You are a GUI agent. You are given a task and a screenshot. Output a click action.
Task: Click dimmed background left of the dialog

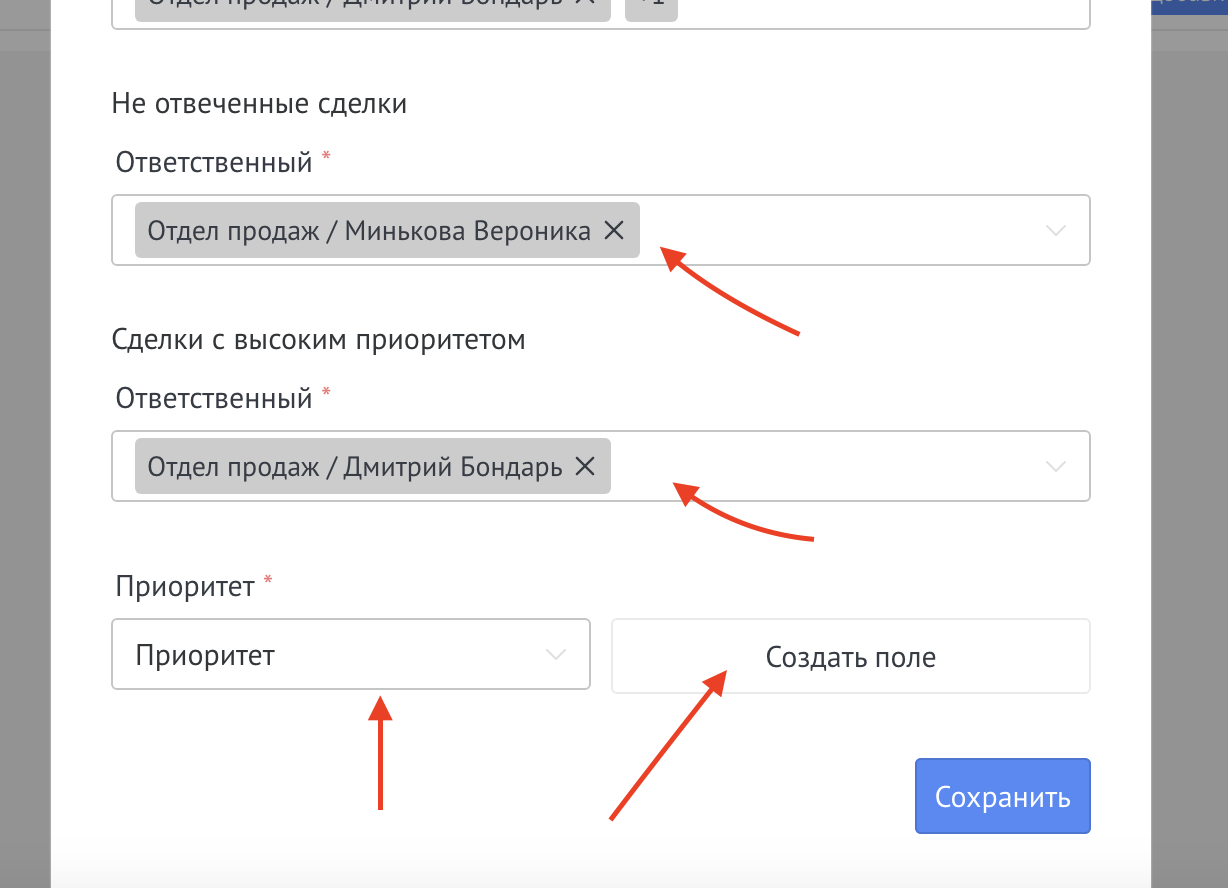click(x=25, y=450)
